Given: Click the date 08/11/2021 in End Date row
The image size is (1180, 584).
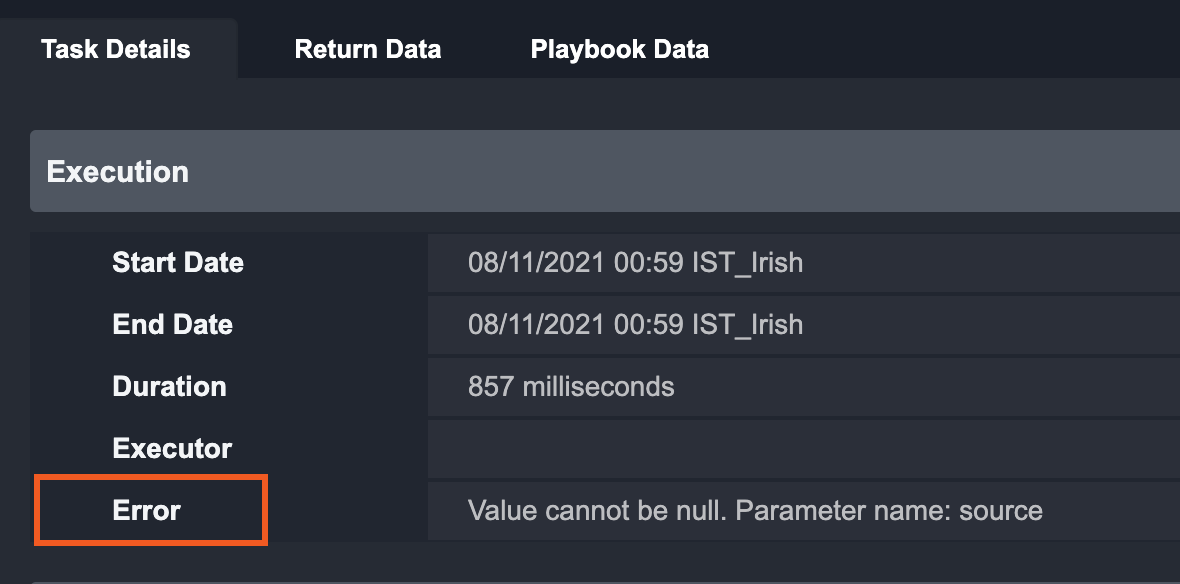Looking at the screenshot, I should pyautogui.click(x=536, y=325).
